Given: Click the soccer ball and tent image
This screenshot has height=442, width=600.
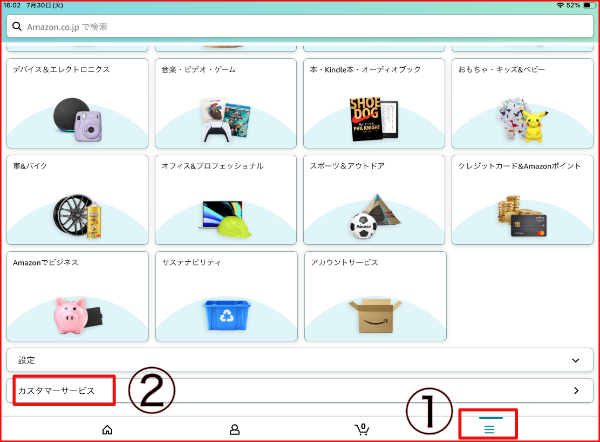Looking at the screenshot, I should click(375, 216).
